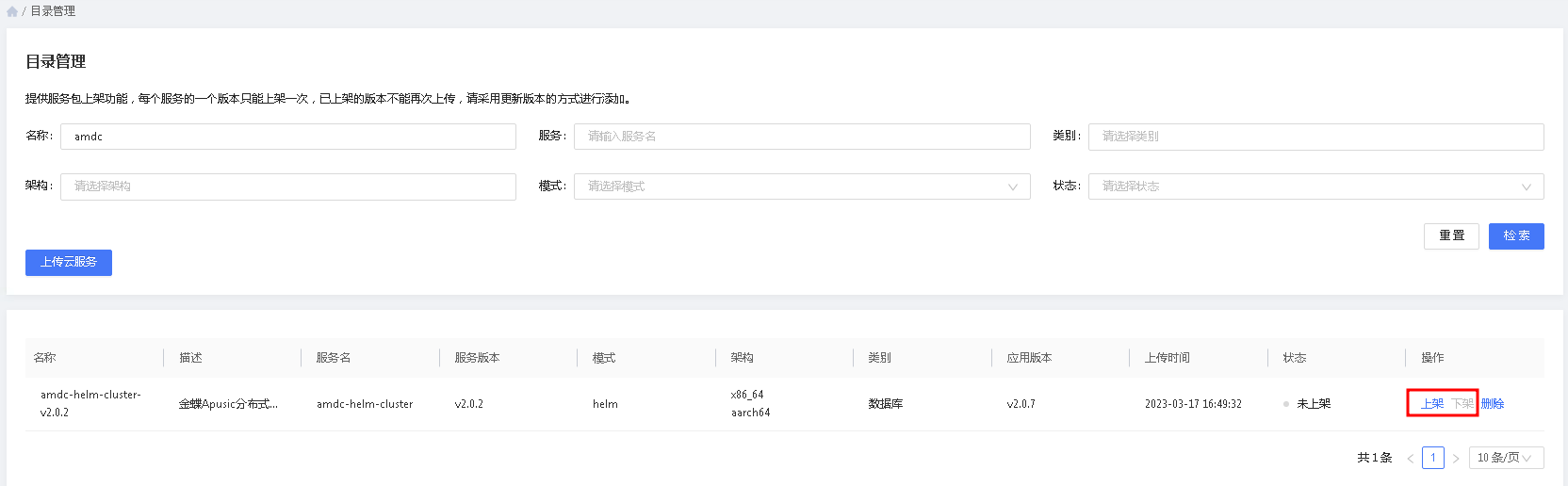Click the 名称 input field containing amdc
The image size is (1568, 486).
coord(287,137)
